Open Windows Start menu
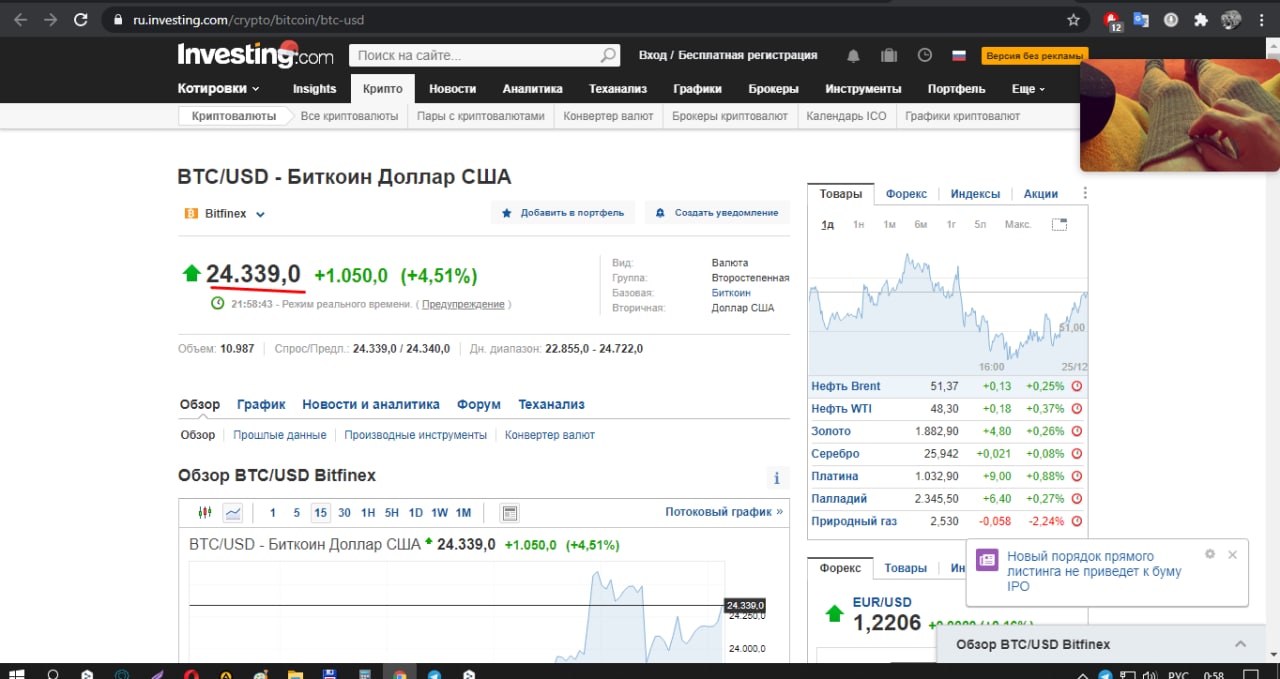1280x679 pixels. [16, 673]
